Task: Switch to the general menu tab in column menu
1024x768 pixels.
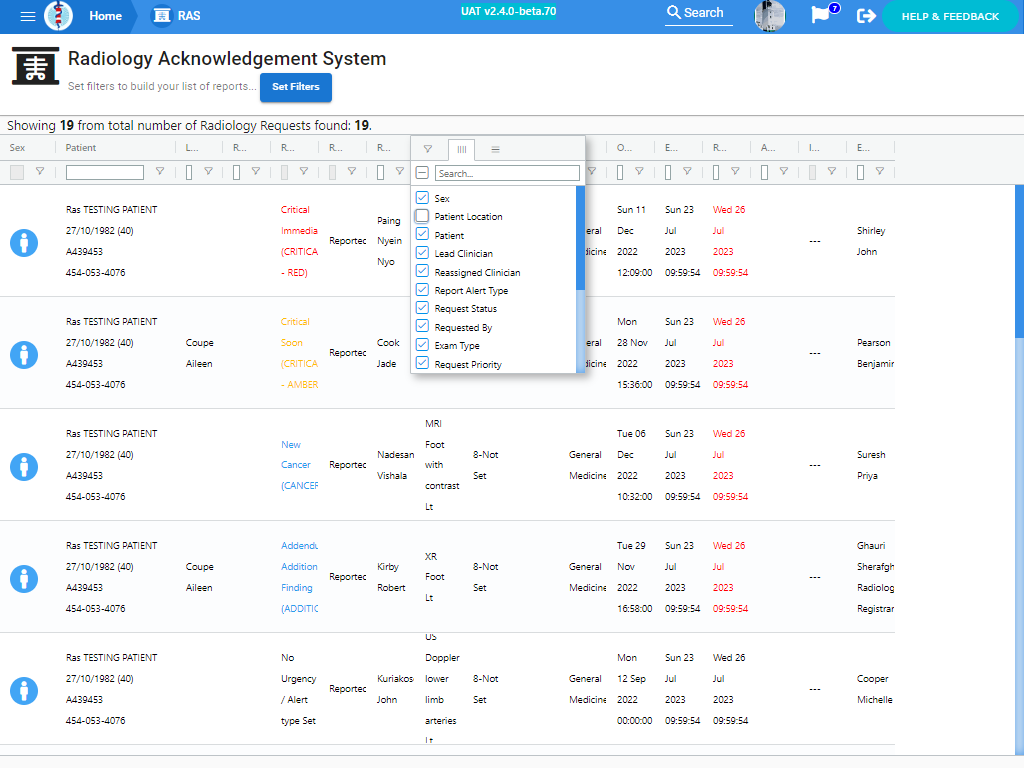Action: [496, 149]
